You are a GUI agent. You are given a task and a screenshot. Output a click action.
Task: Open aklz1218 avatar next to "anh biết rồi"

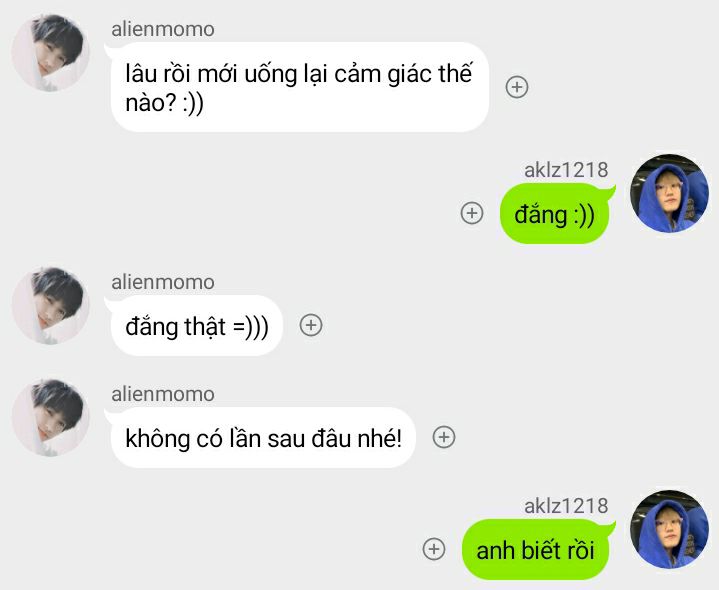[x=669, y=529]
